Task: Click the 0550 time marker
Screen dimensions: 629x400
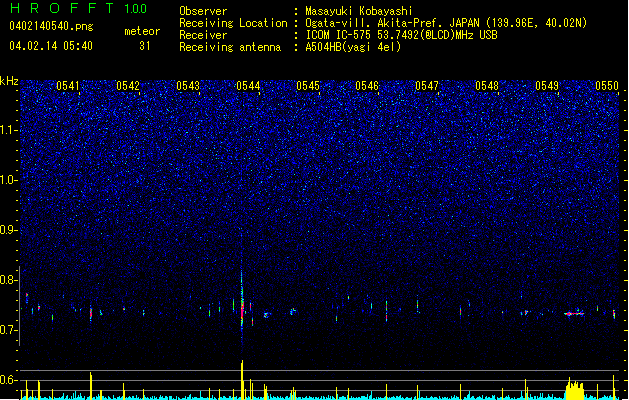Action: tap(607, 86)
